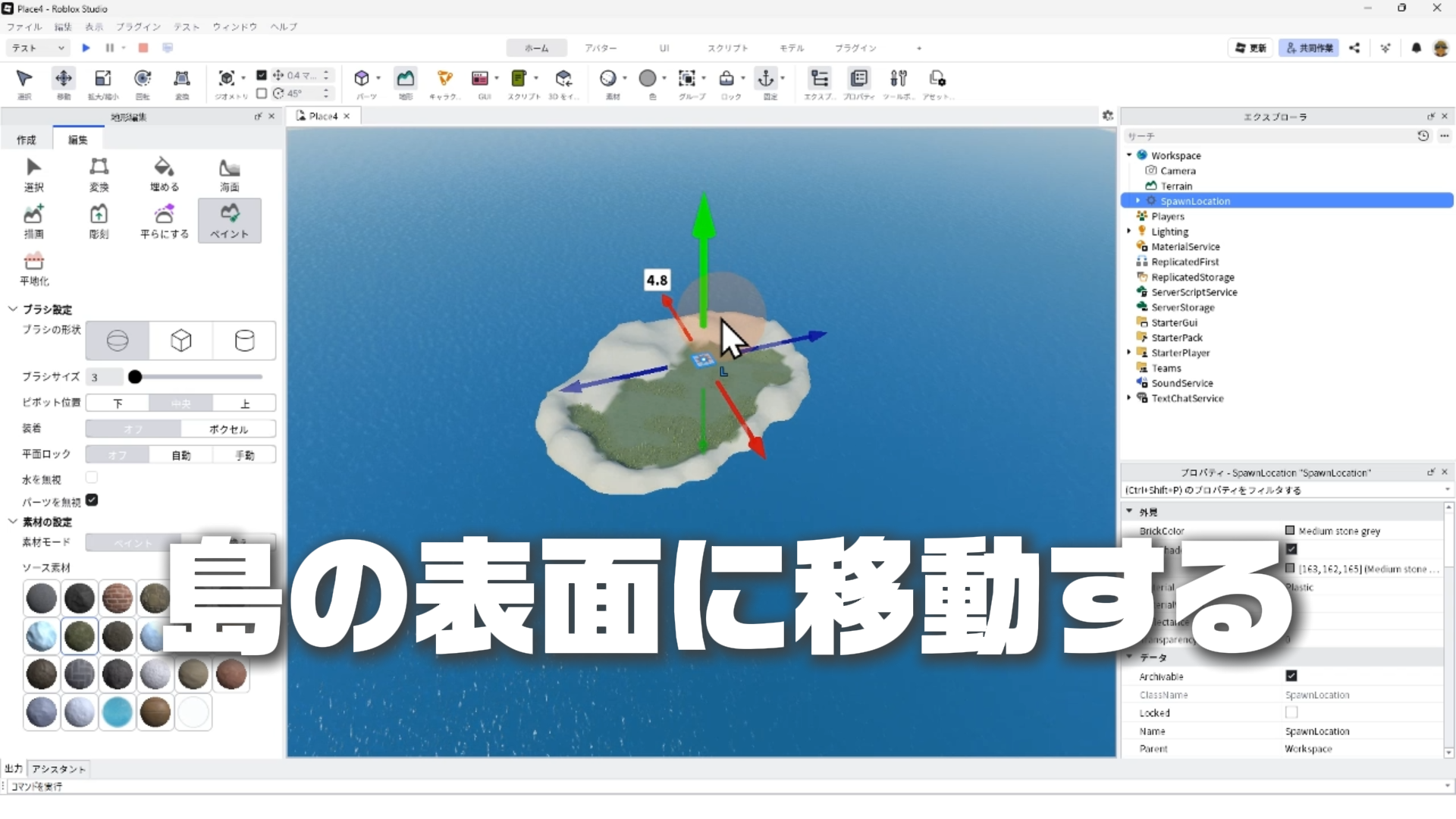
Task: Switch to the Create (作成) tab
Action: 27,140
